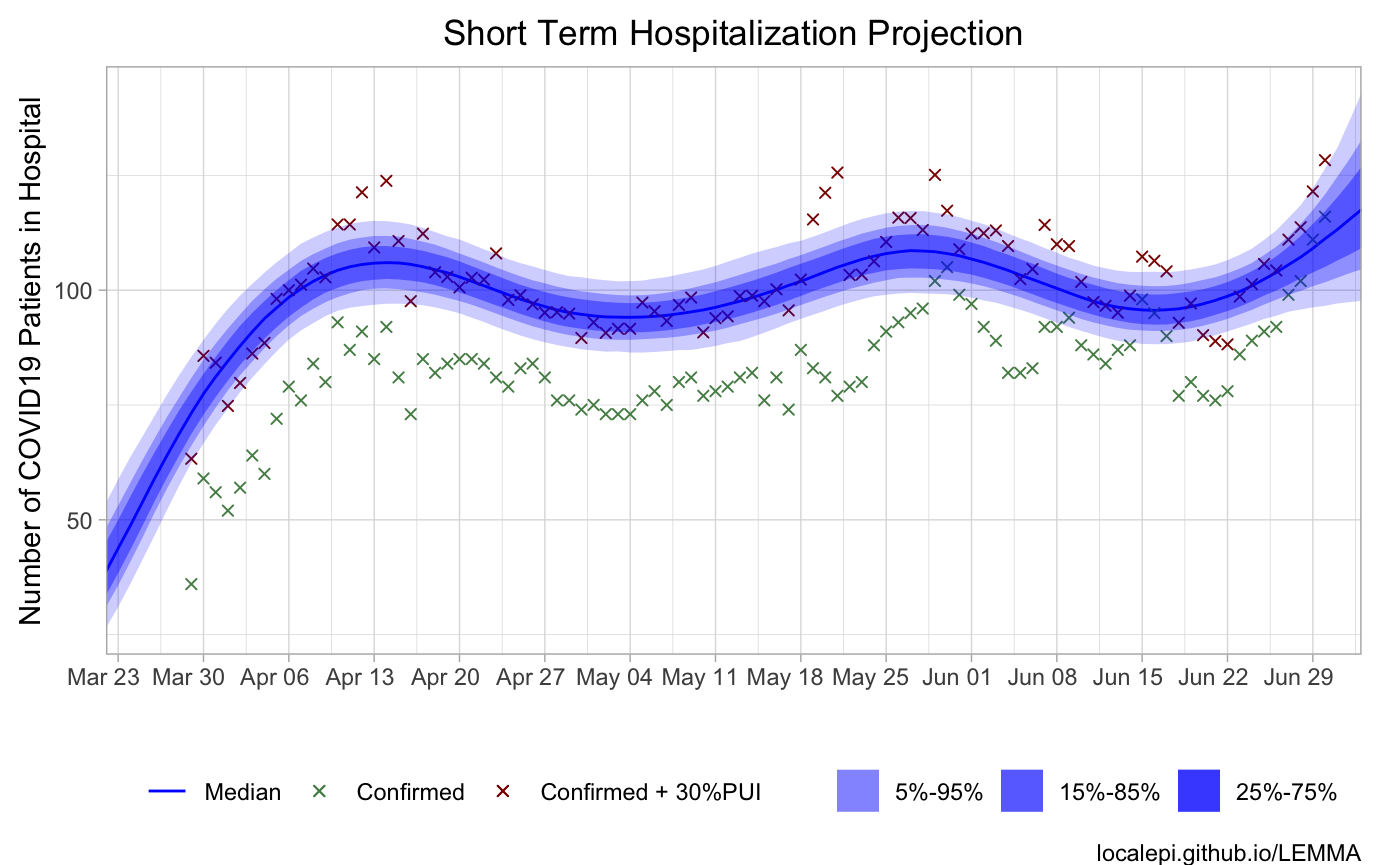Screen dimensions: 1400x865
Task: Click the Confirmed + 30%PUI legend label
Action: pyautogui.click(x=651, y=792)
